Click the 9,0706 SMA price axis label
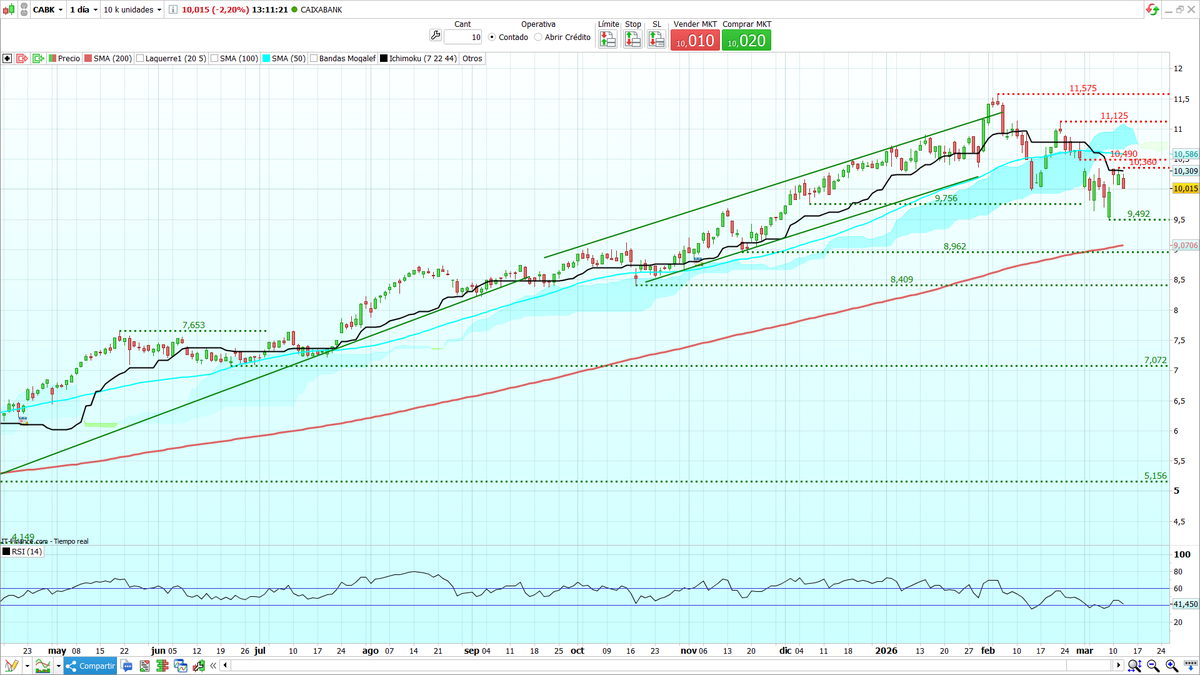Screen dimensions: 1200x675 (x=1186, y=245)
